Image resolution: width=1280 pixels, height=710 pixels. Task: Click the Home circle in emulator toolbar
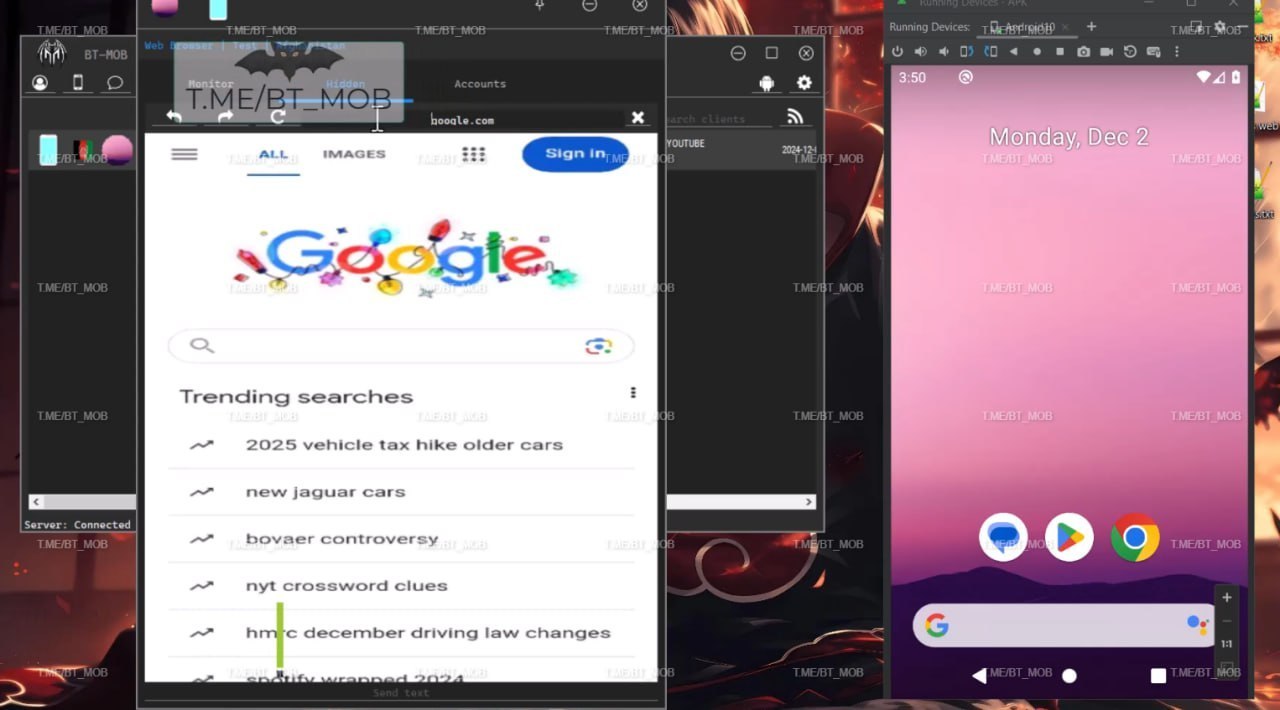point(1037,51)
